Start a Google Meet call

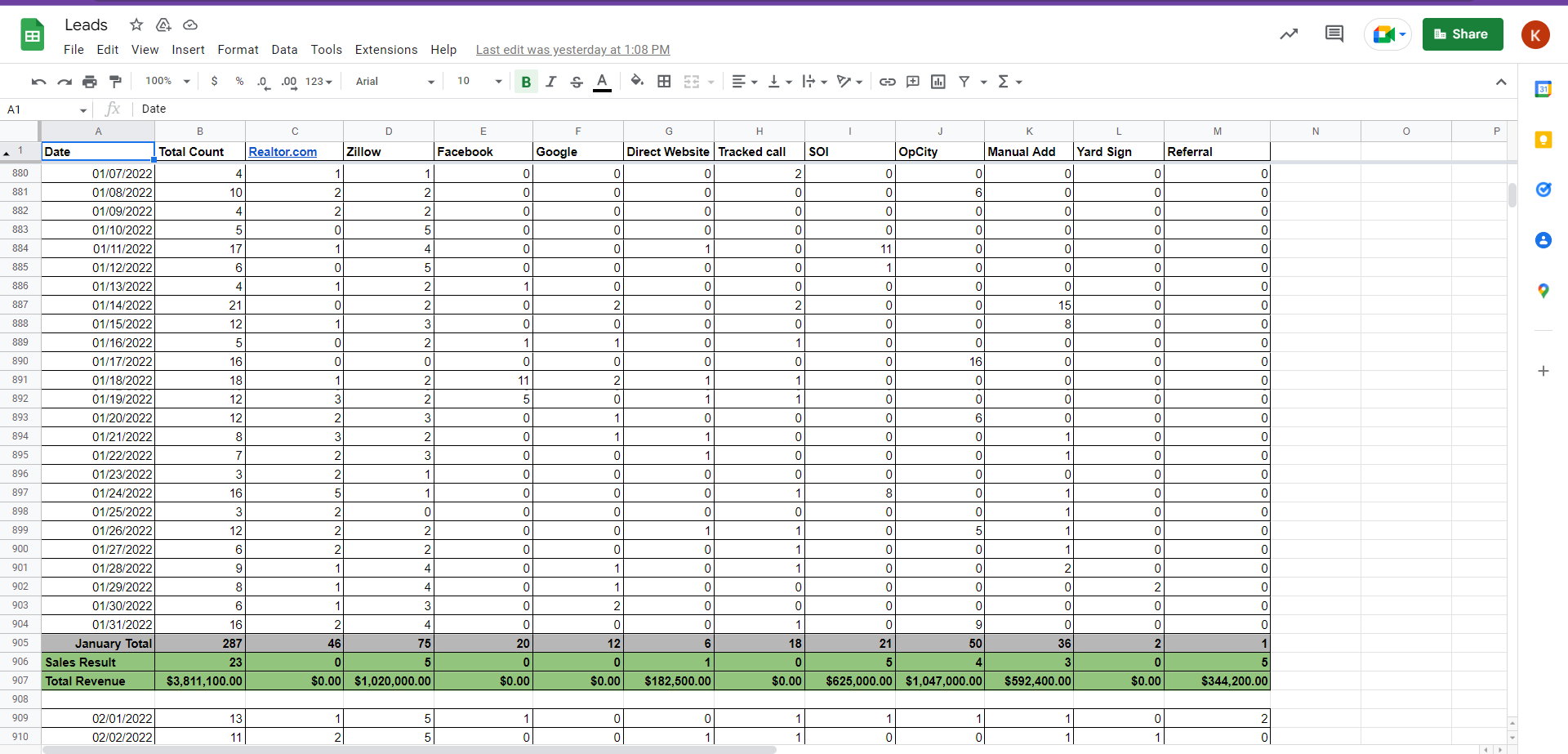click(1388, 34)
